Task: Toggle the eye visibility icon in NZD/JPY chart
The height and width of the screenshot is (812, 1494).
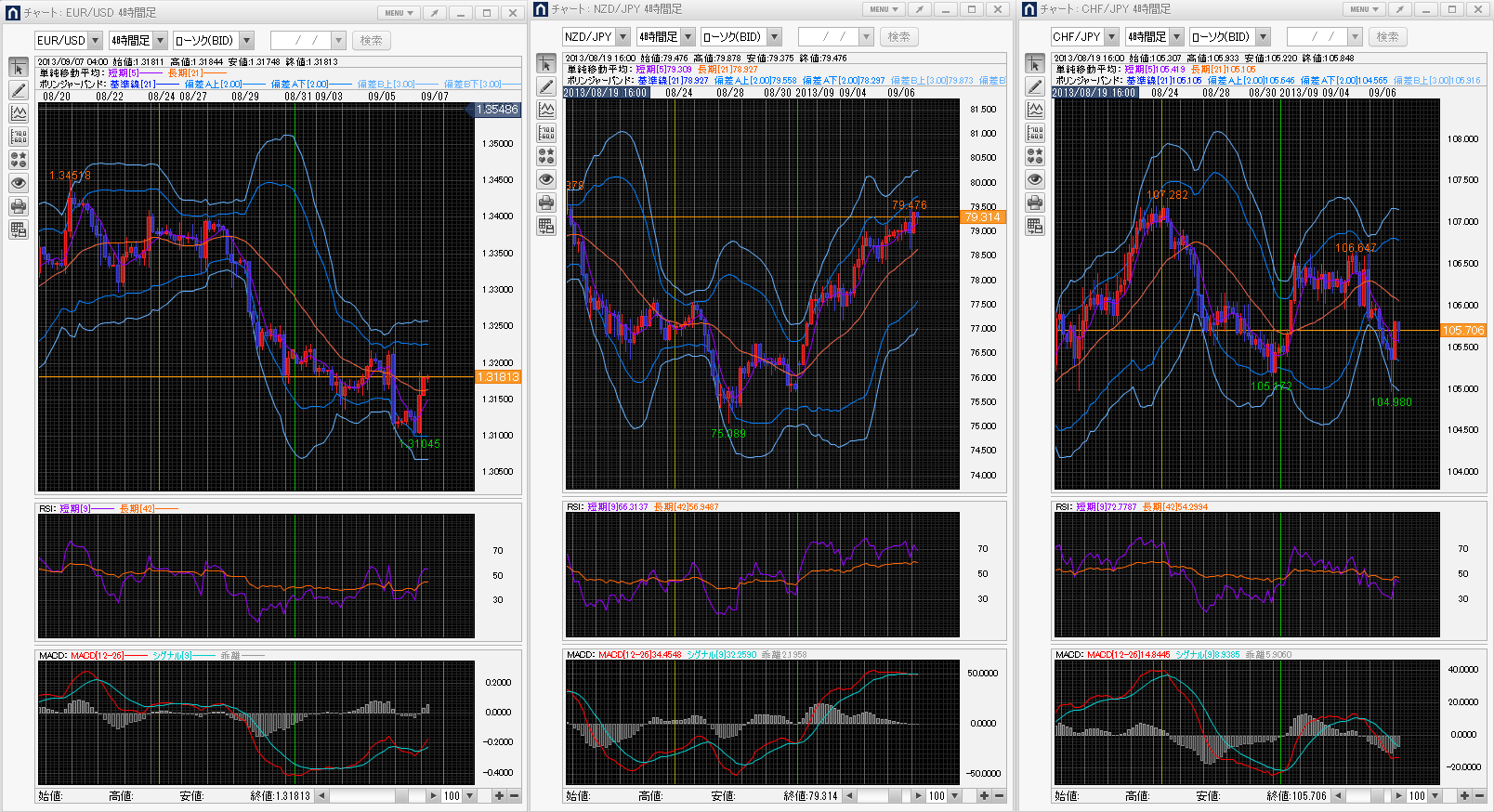Action: click(546, 179)
